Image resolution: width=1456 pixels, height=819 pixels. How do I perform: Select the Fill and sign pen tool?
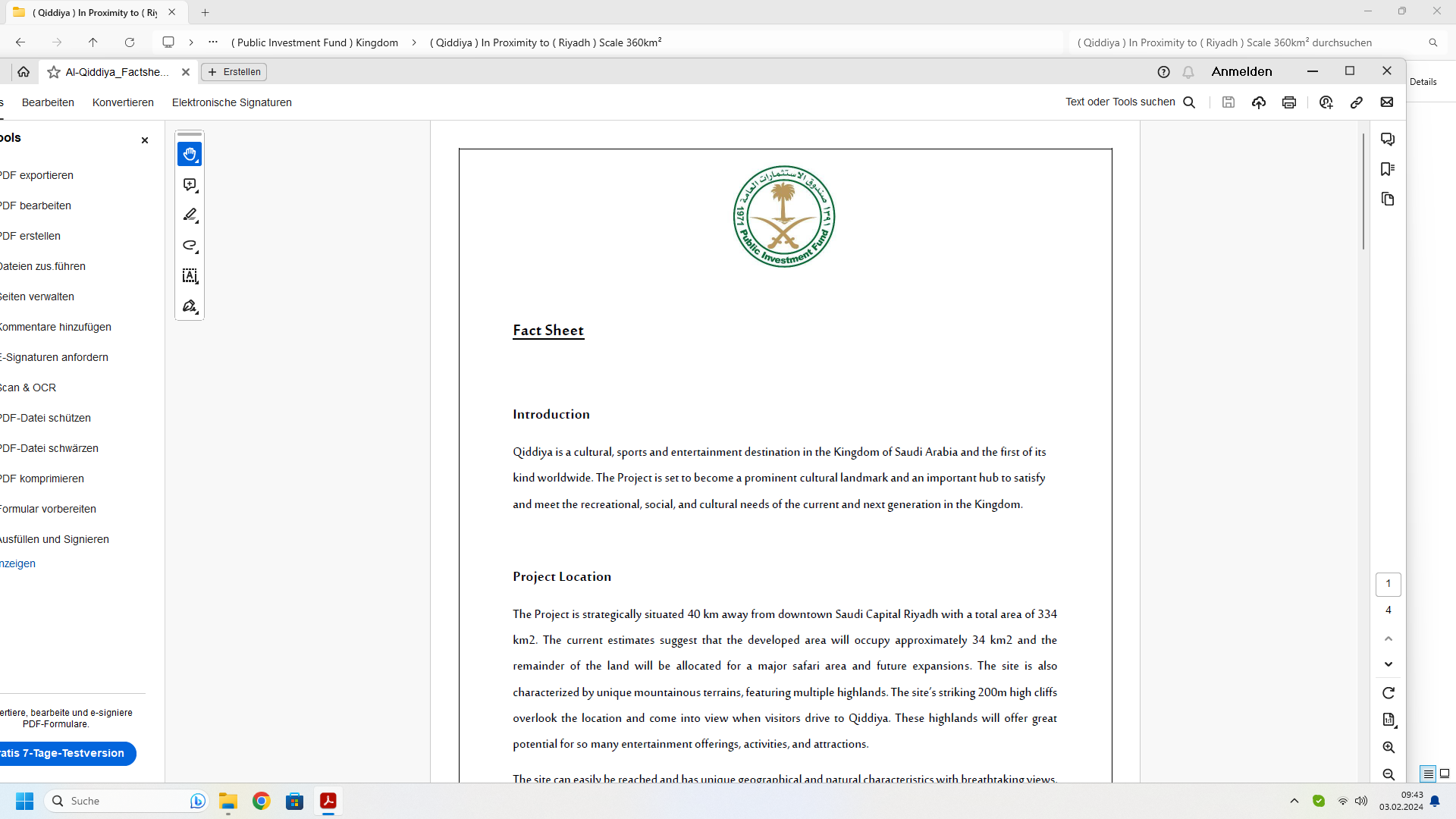[190, 306]
